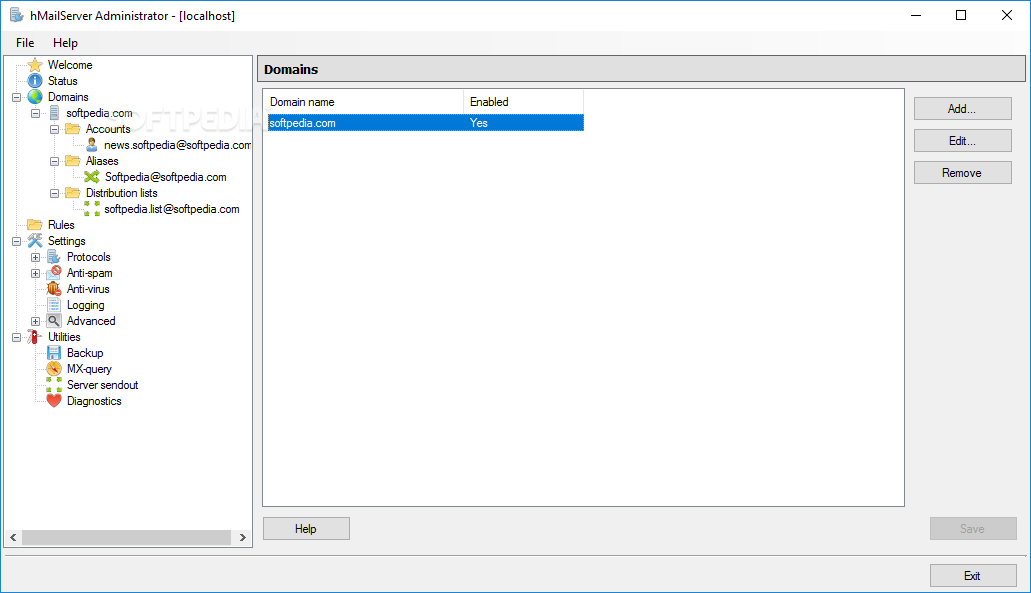Click the Softpedia@softpedia.com alias icon
The image size is (1031, 593).
click(x=91, y=177)
